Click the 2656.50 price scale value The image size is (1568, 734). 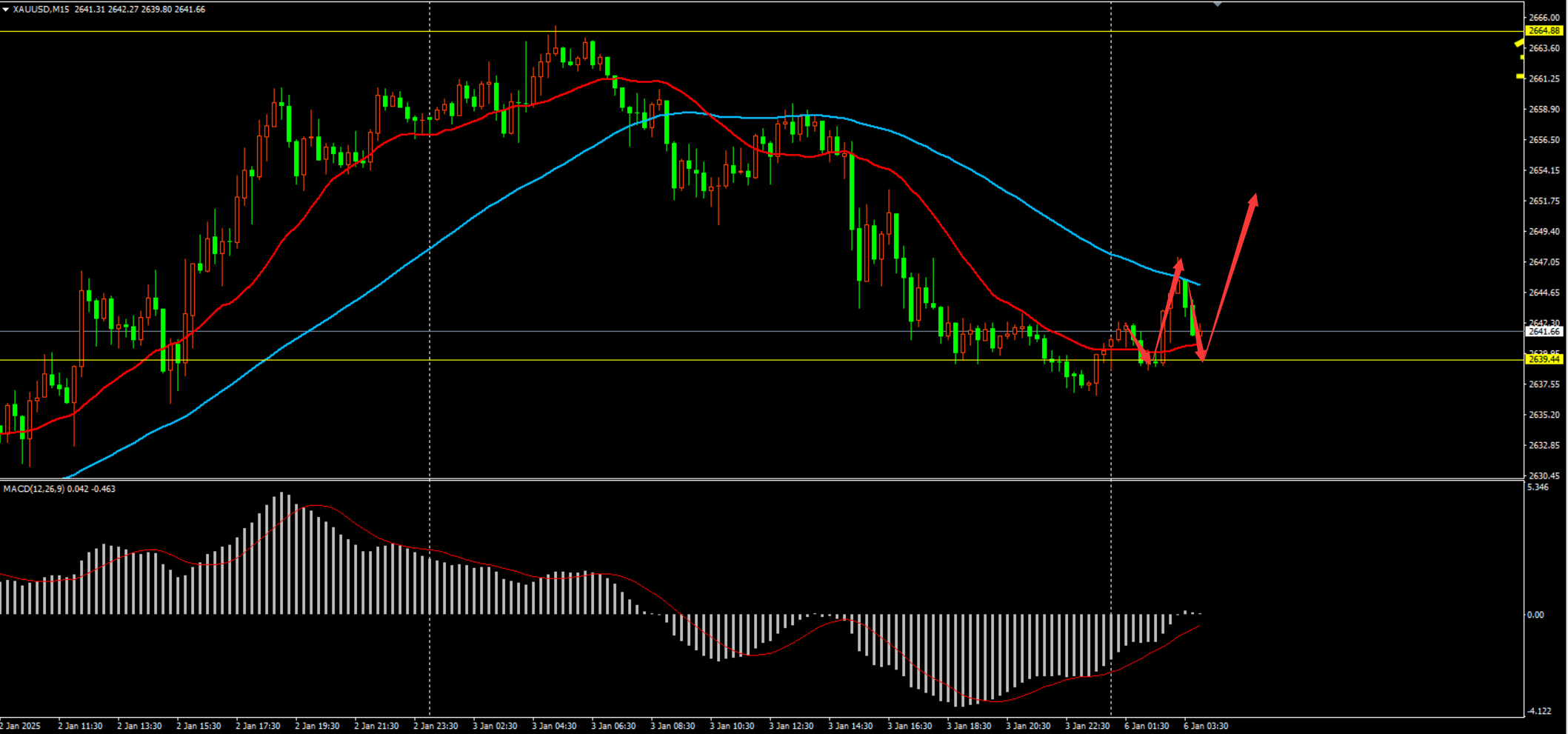tap(1544, 140)
